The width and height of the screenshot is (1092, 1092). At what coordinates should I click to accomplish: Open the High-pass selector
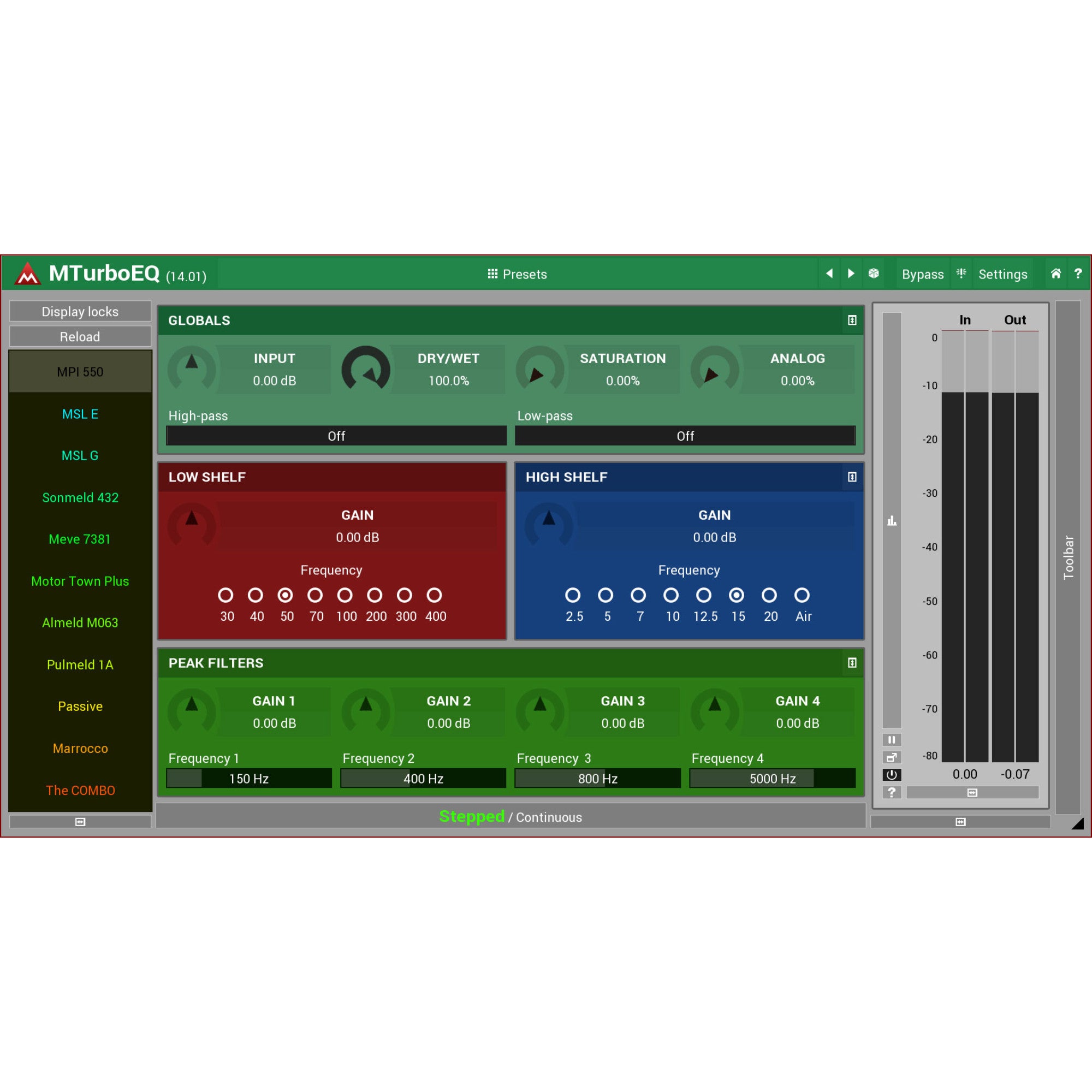coord(336,436)
